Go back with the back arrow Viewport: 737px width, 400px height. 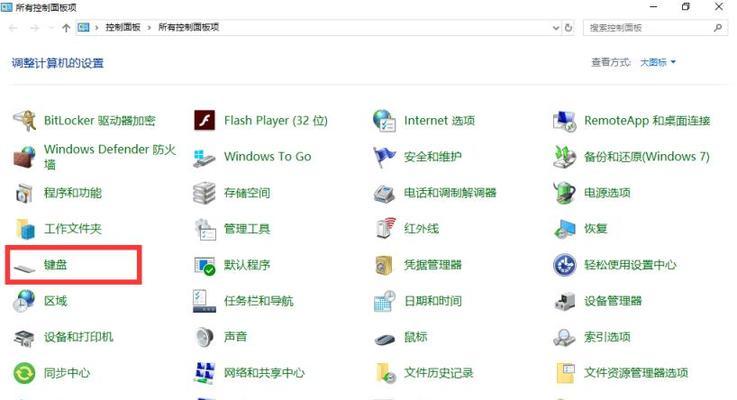(13, 28)
